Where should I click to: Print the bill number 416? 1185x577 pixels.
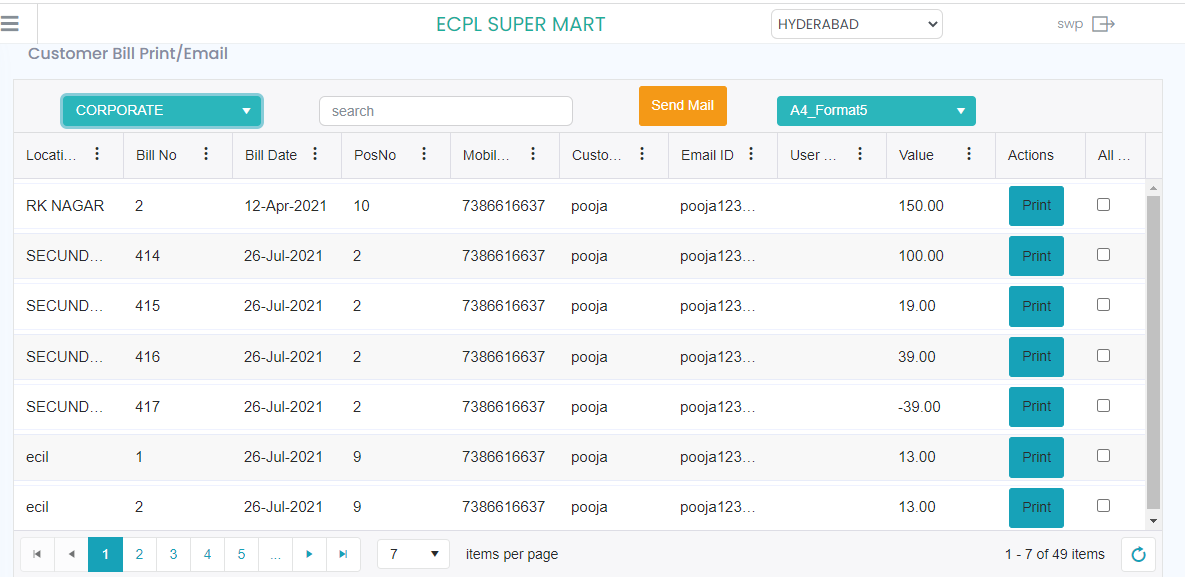(x=1036, y=357)
